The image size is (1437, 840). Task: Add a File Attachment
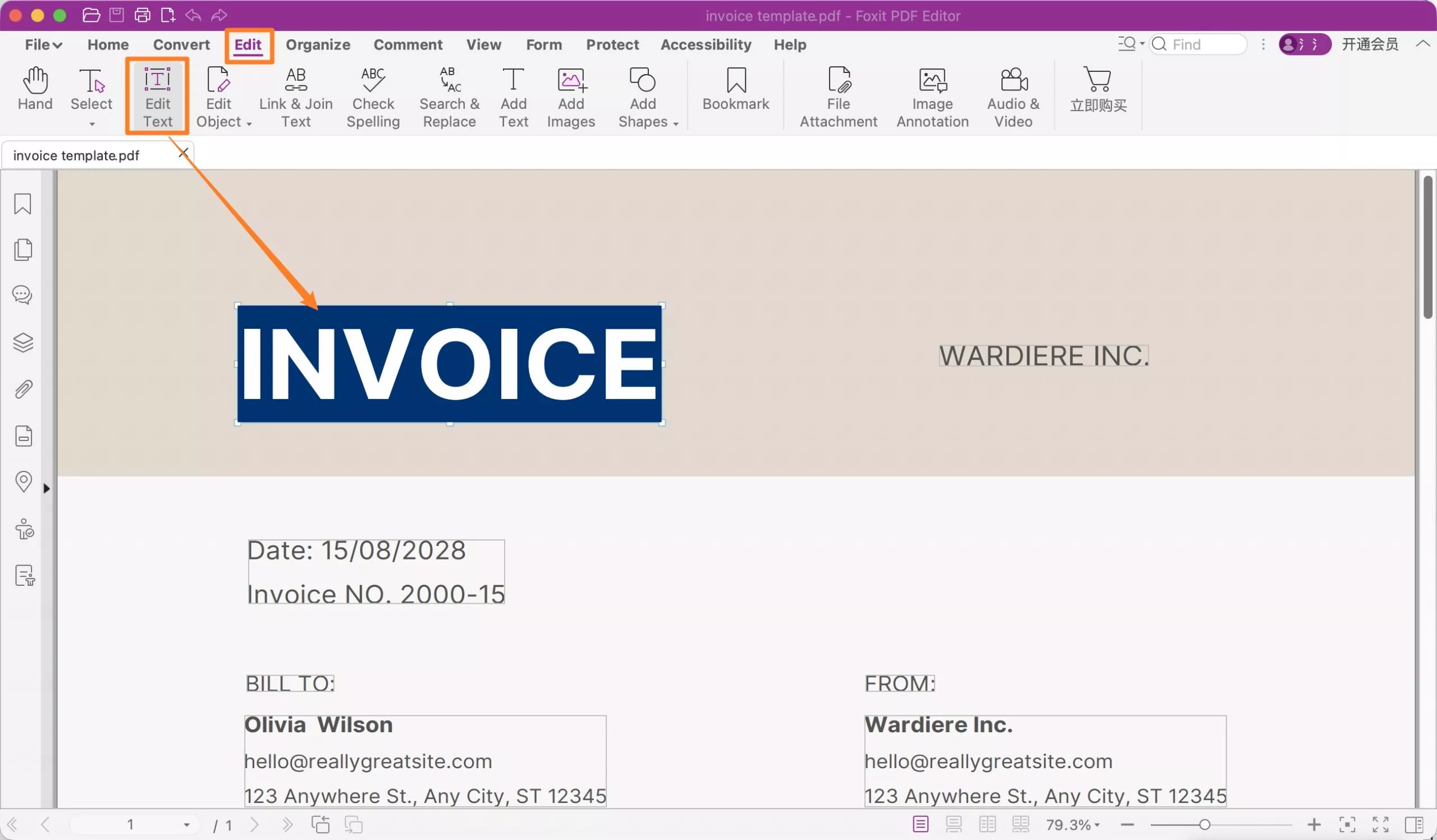(838, 97)
